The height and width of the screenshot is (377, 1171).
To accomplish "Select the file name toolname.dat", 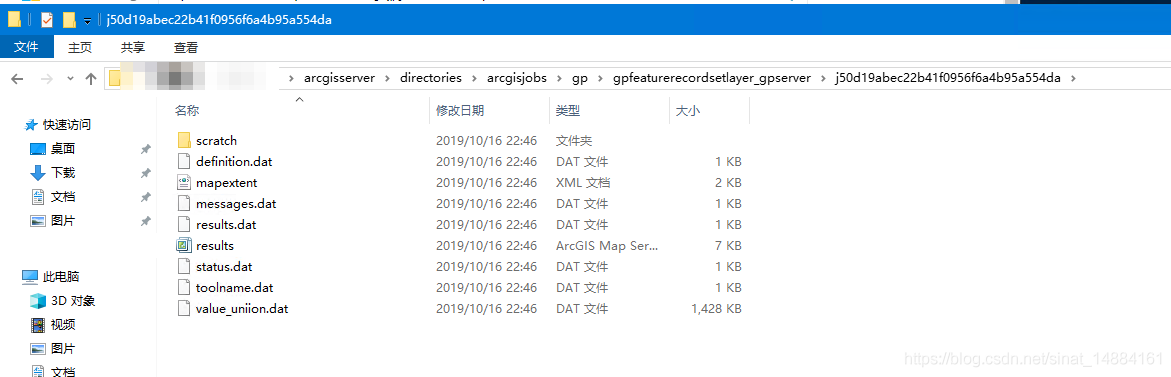I will (234, 287).
